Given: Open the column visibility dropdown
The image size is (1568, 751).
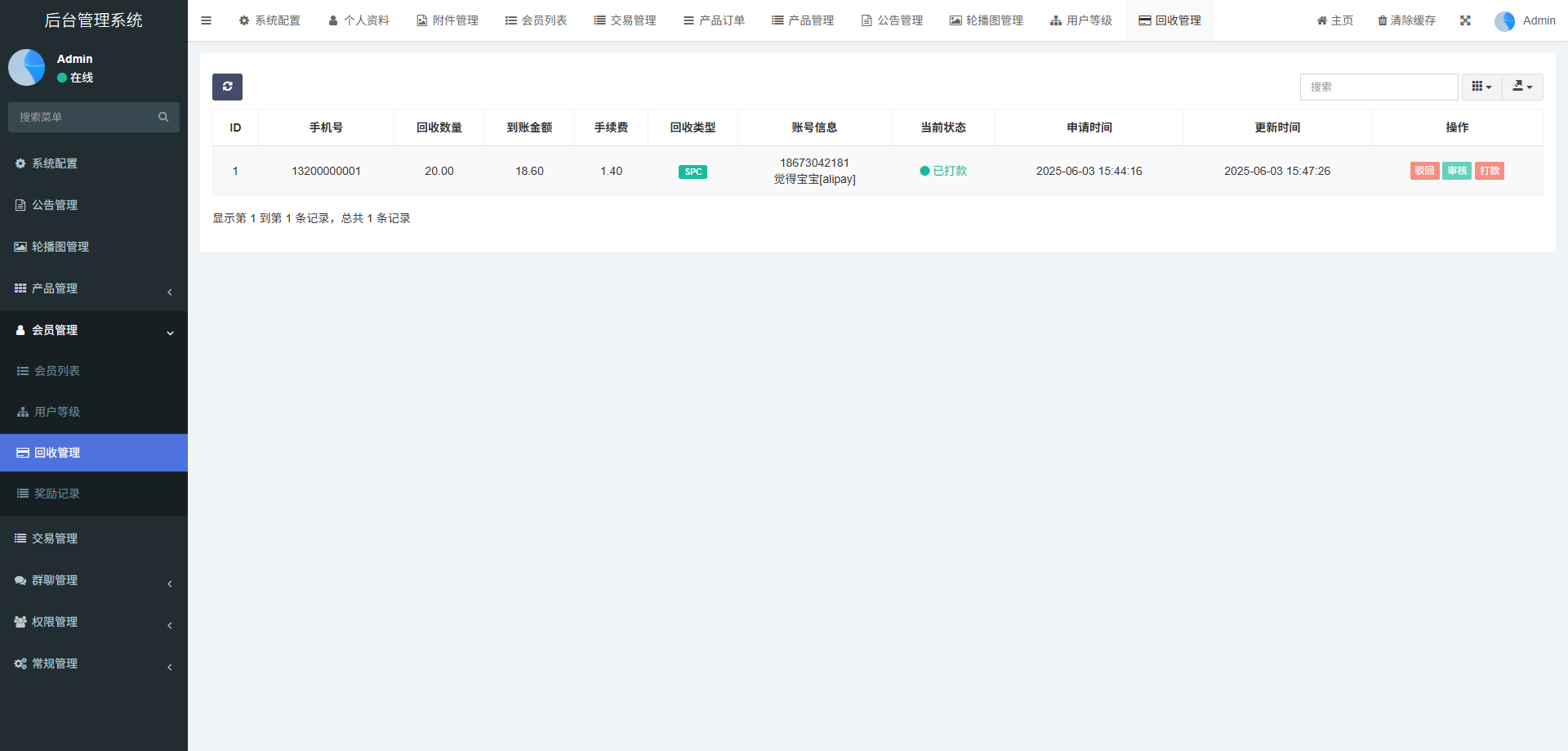Looking at the screenshot, I should point(1481,87).
